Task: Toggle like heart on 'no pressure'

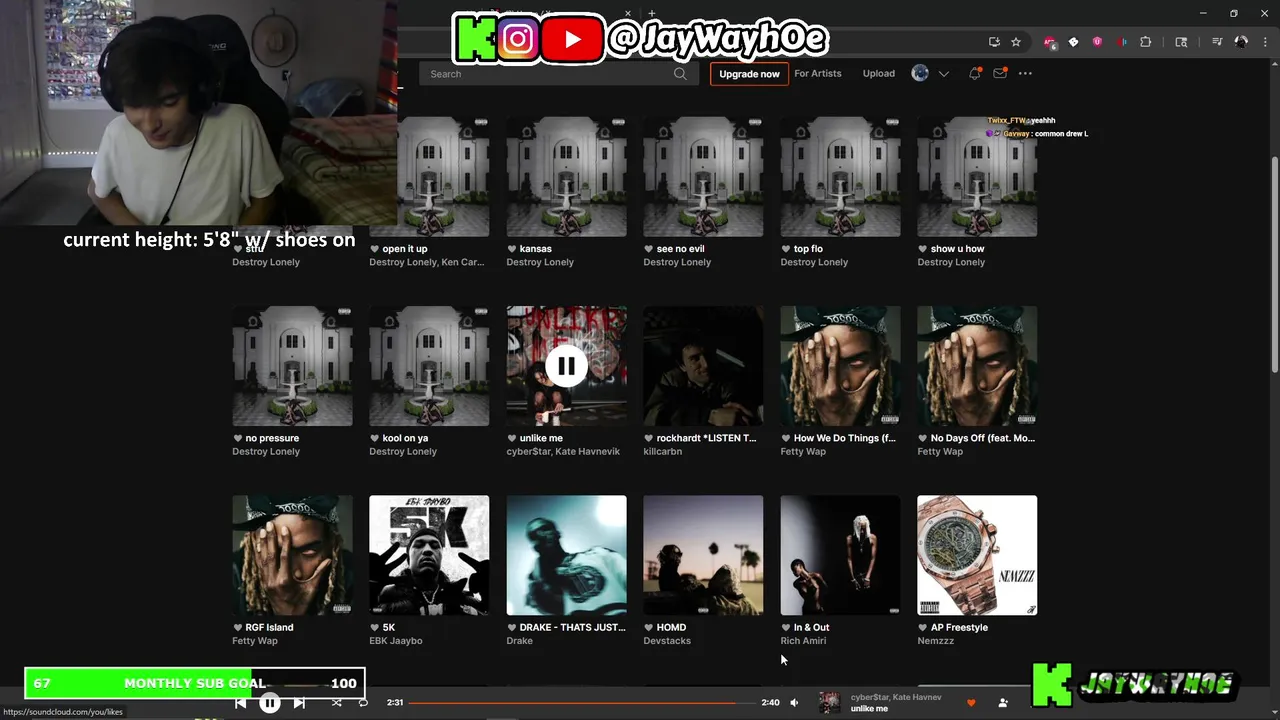Action: click(x=238, y=438)
